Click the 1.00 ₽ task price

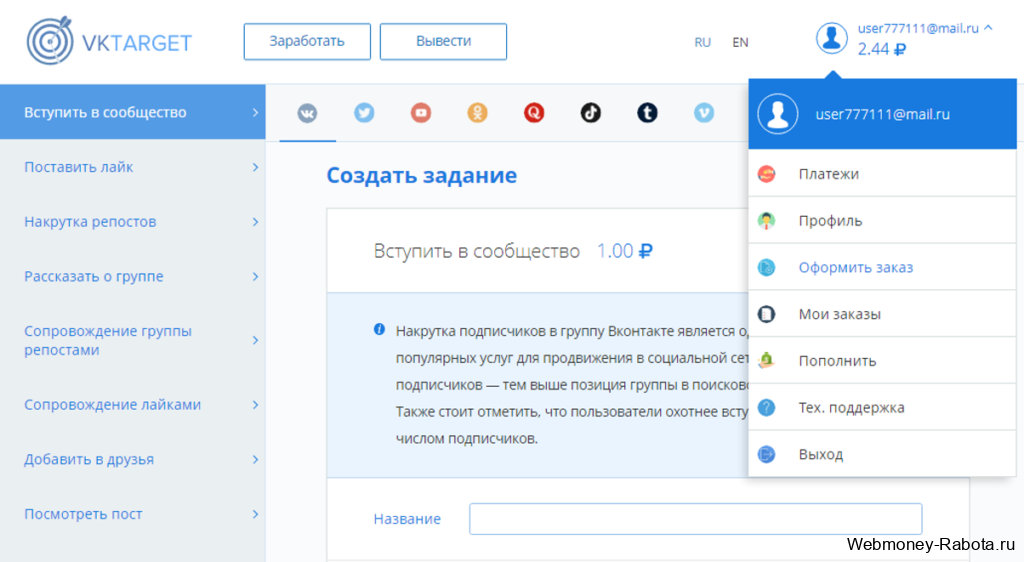pyautogui.click(x=624, y=251)
